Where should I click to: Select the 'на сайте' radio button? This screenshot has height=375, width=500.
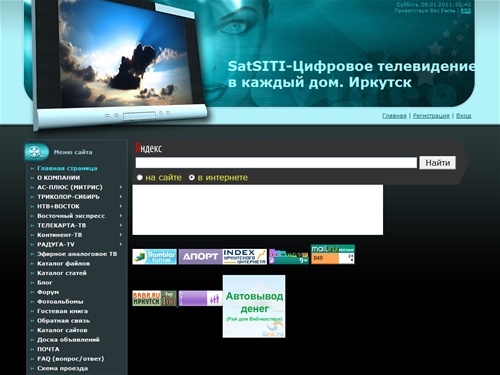pos(140,178)
